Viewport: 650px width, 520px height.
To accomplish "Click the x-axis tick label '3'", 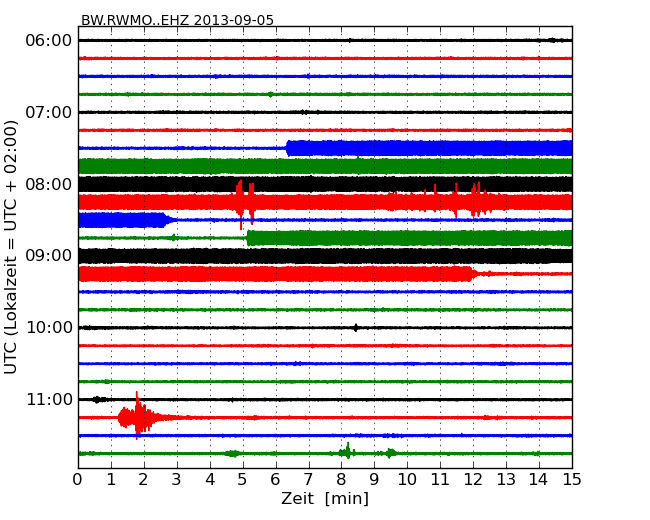I will point(177,480).
